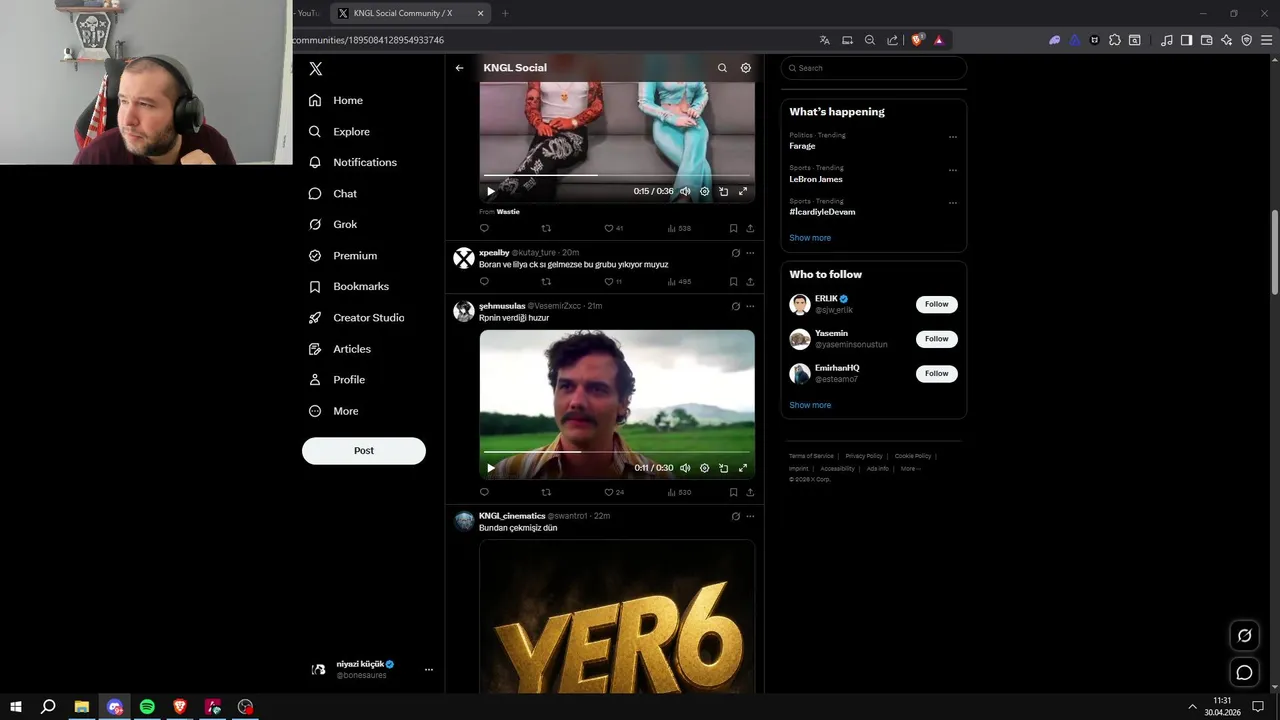Viewport: 1280px width, 720px height.
Task: Seek the şehmusulas video progress bar
Action: 616,452
